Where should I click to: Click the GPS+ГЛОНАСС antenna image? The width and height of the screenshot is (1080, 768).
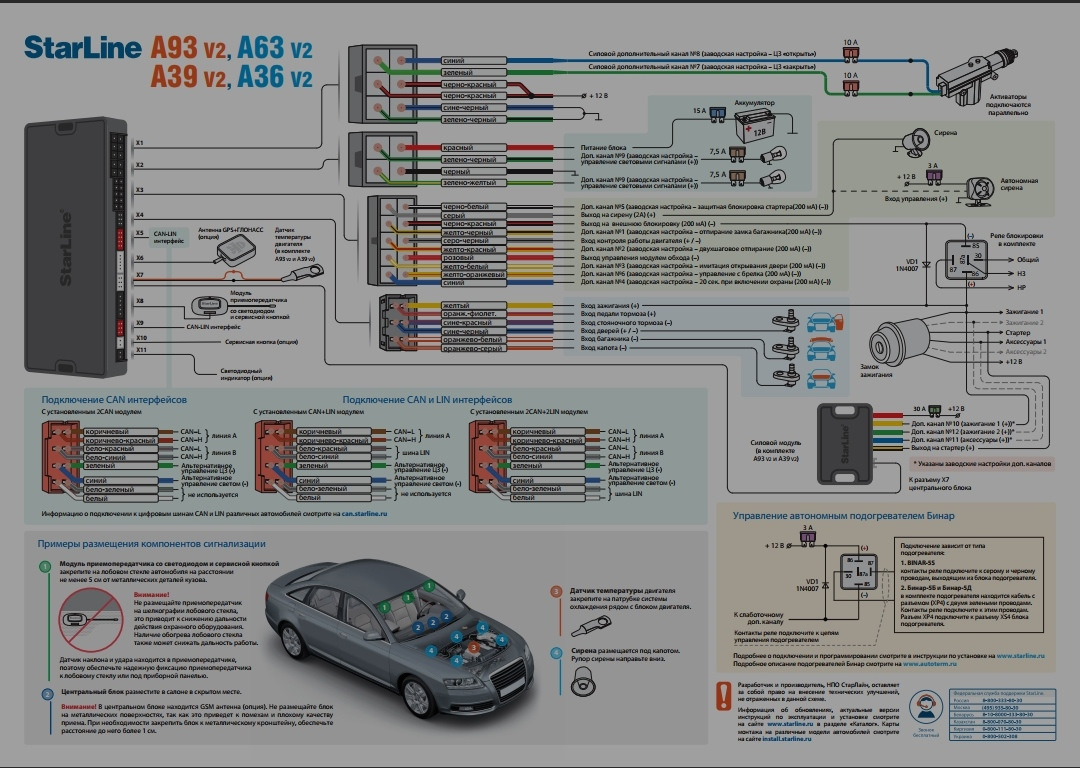coord(235,249)
